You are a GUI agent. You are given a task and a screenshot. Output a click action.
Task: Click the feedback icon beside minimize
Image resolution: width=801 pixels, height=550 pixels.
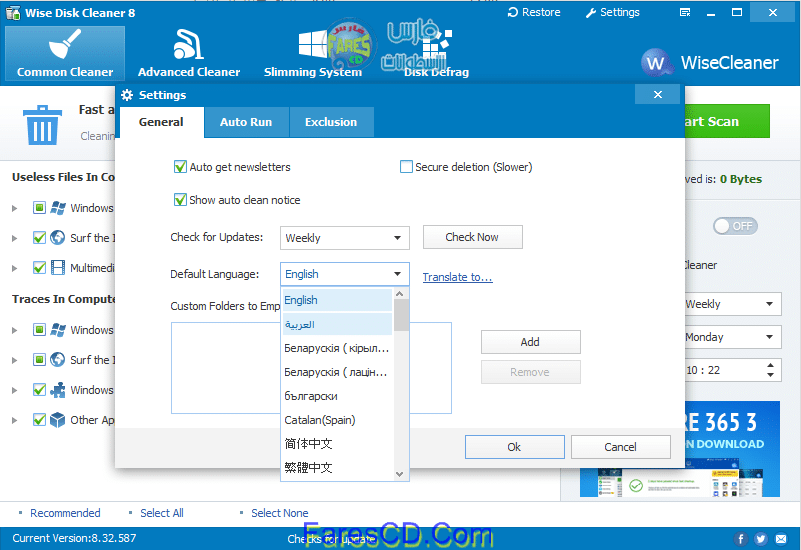click(685, 12)
